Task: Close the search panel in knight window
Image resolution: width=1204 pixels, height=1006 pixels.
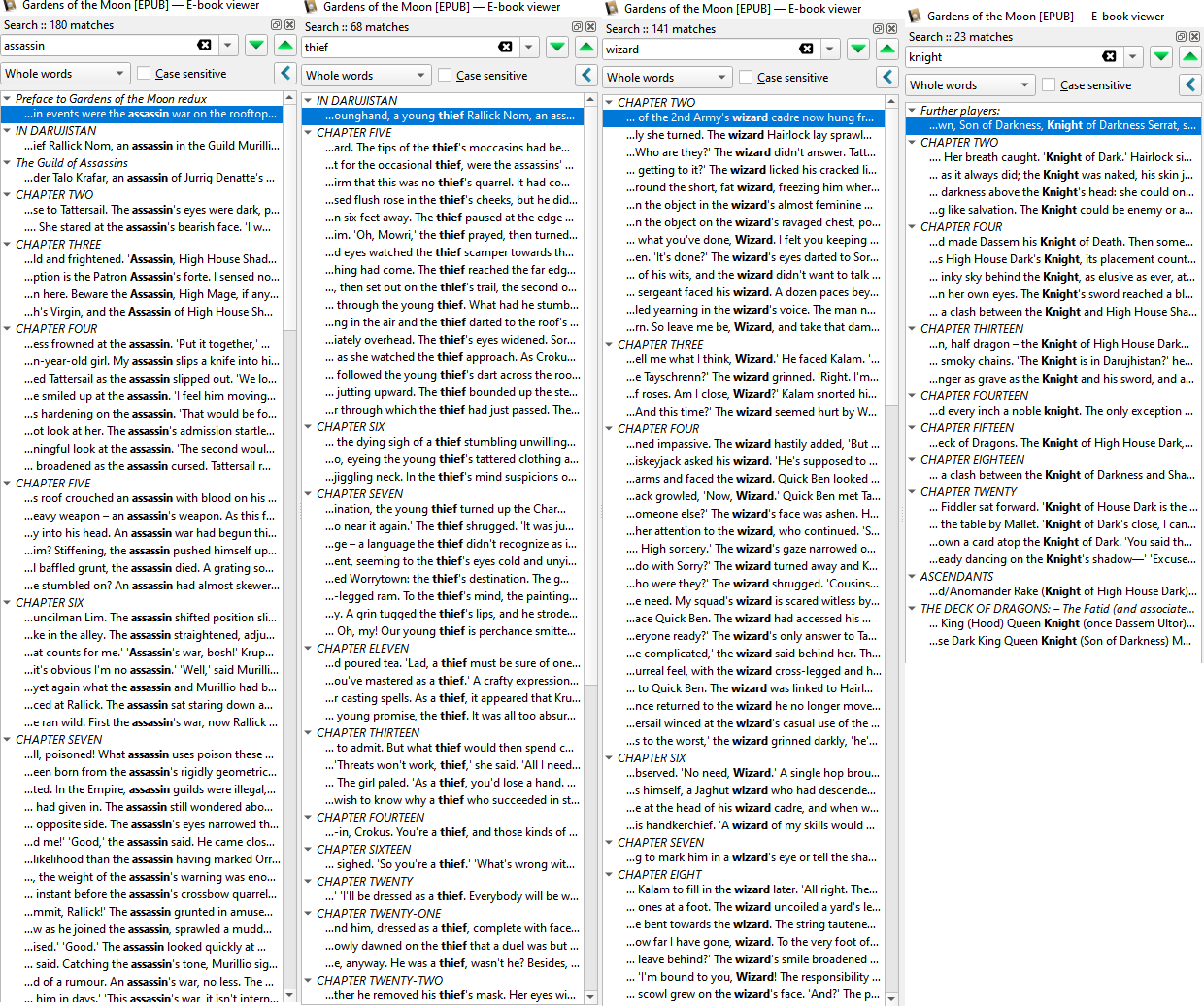Action: coord(1194,37)
